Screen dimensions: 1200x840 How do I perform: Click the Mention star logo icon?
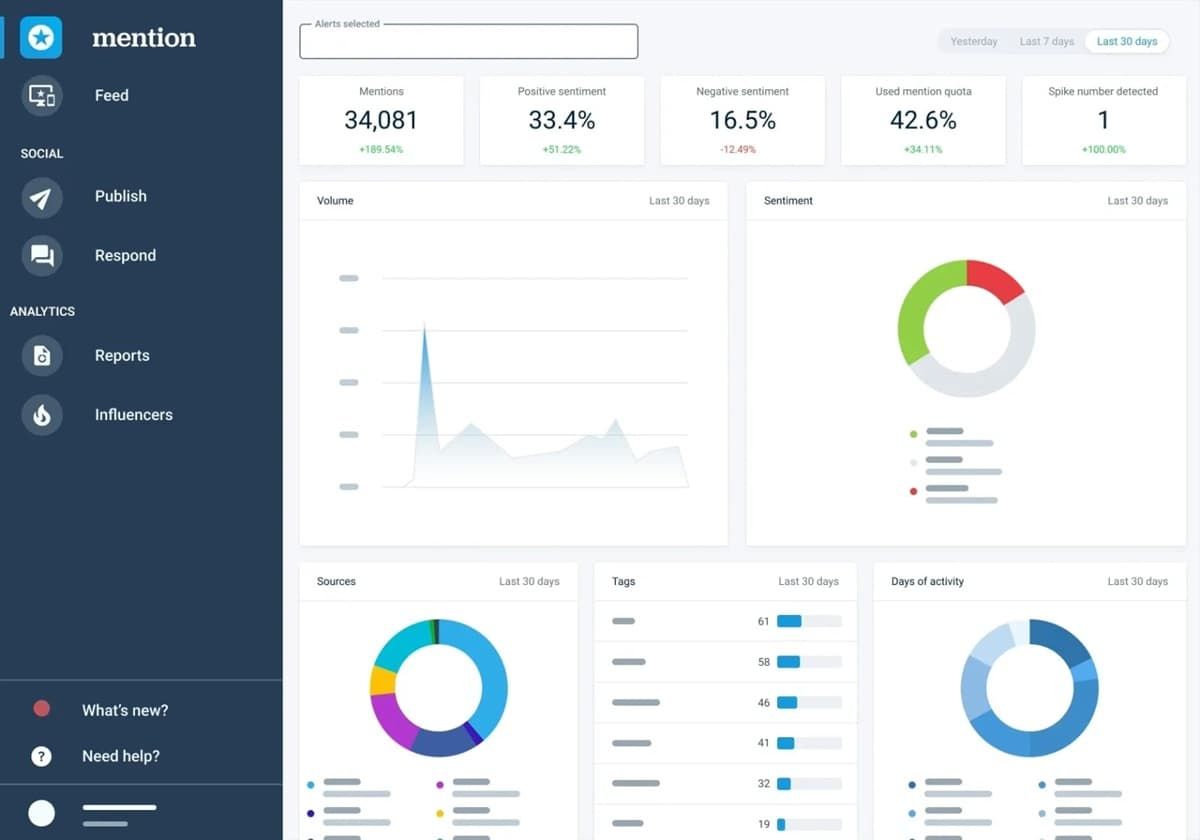coord(41,38)
